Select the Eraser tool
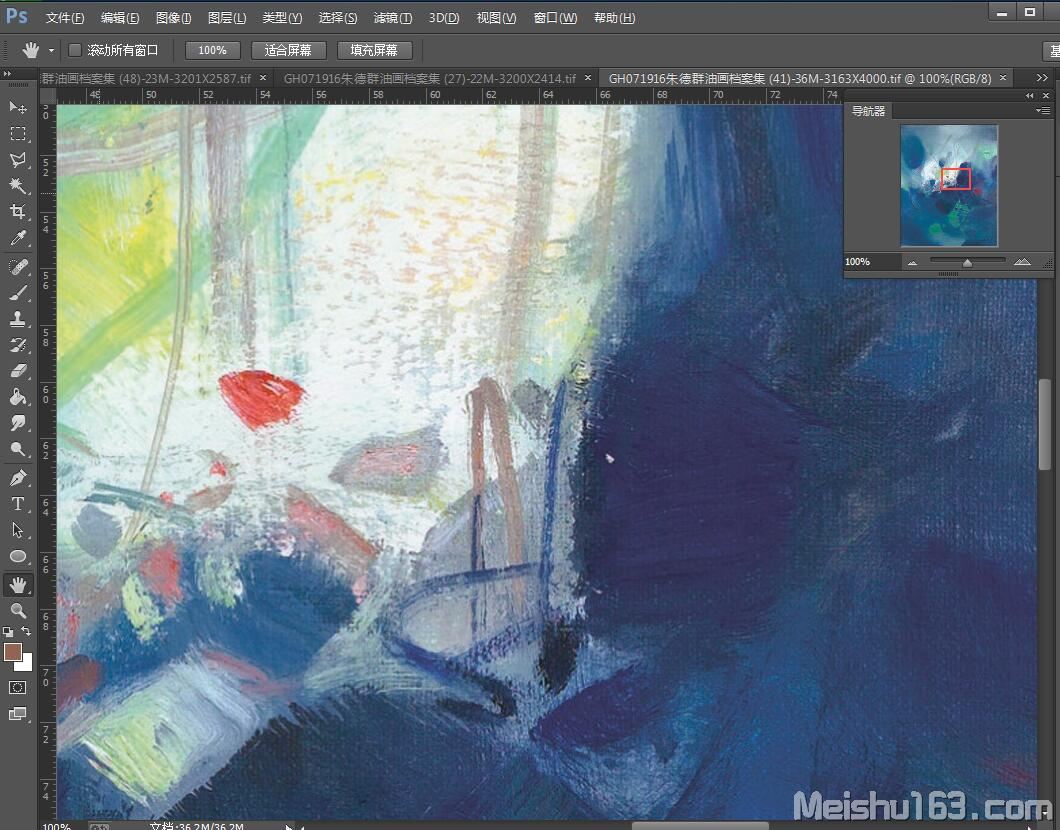Viewport: 1060px width, 830px height. coord(18,370)
